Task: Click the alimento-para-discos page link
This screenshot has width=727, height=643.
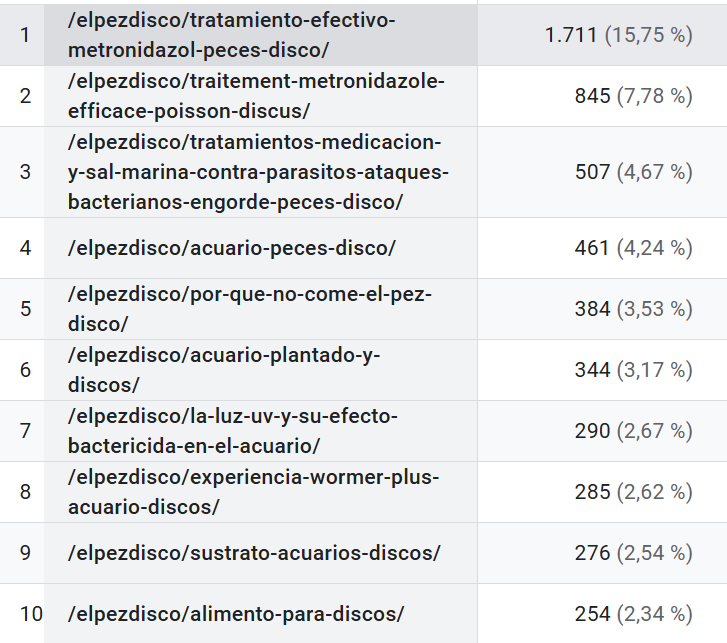Action: (x=236, y=613)
